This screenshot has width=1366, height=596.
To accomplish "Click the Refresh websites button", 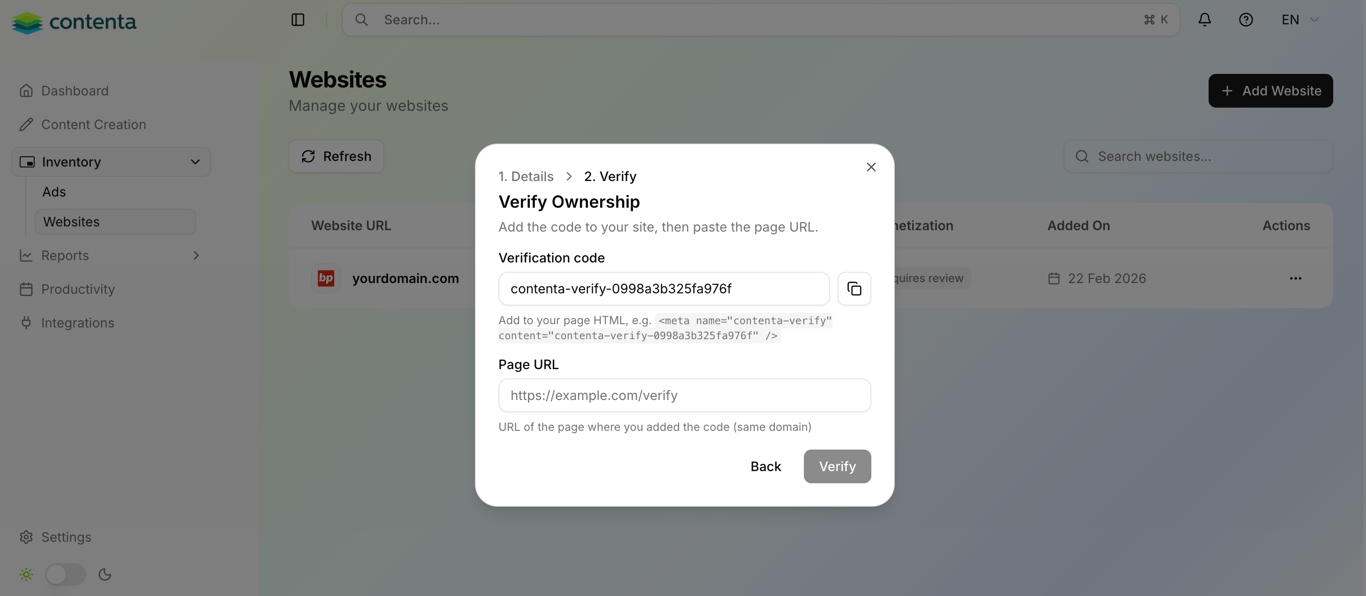I will pyautogui.click(x=336, y=156).
